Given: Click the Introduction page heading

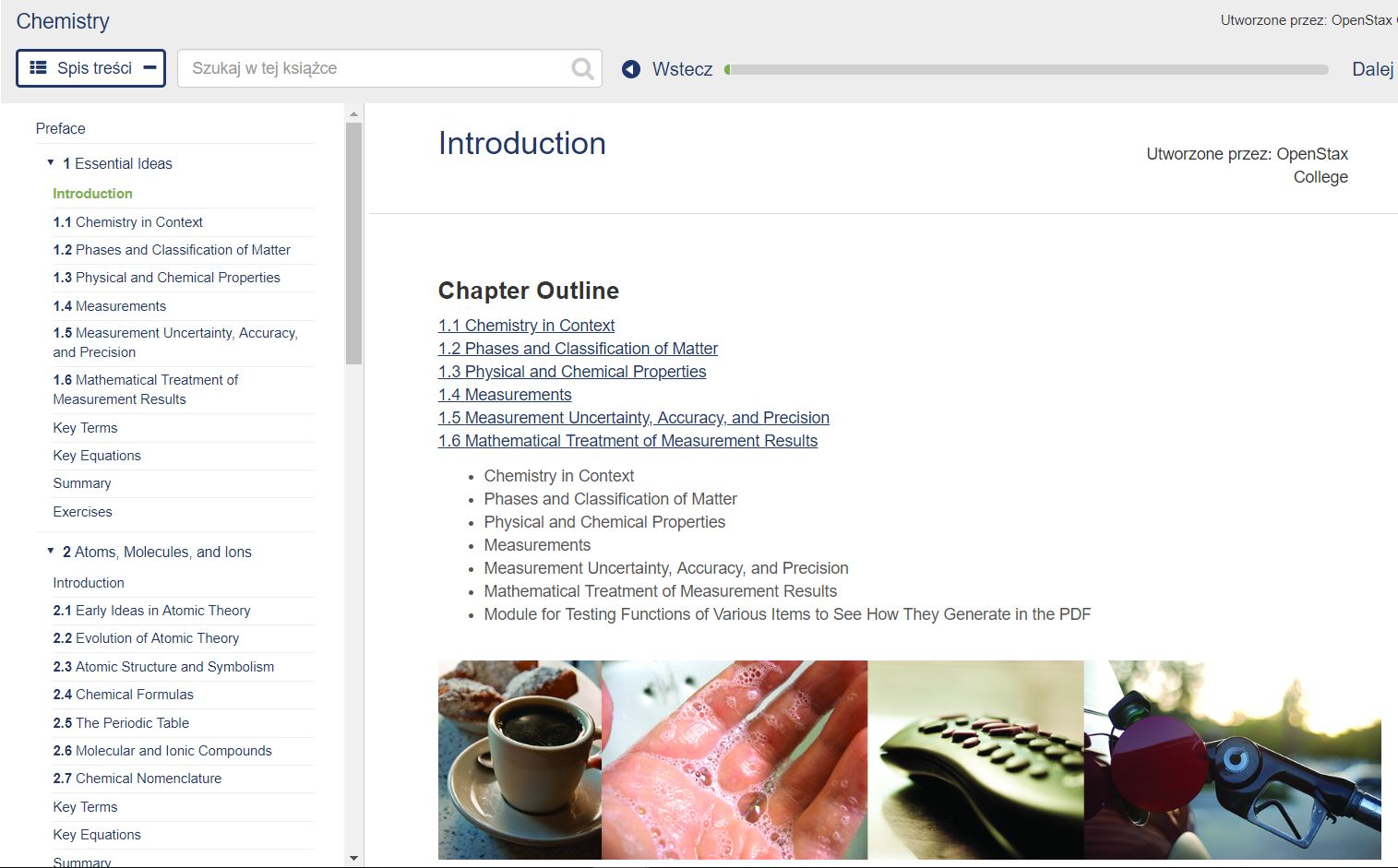Looking at the screenshot, I should coord(522,144).
